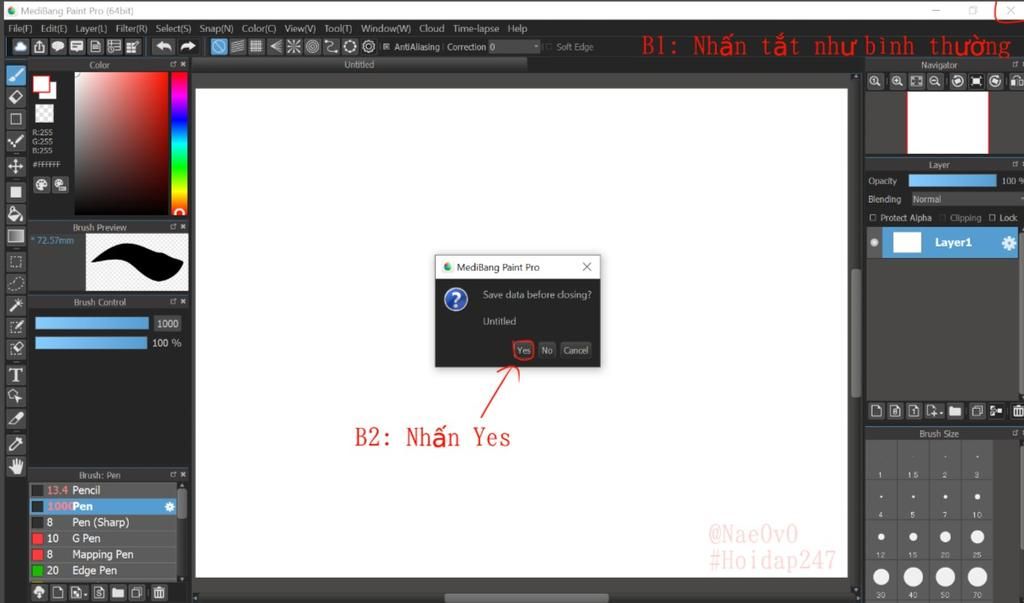The height and width of the screenshot is (603, 1024).
Task: Enable the concentric circle snap guide
Action: (313, 46)
